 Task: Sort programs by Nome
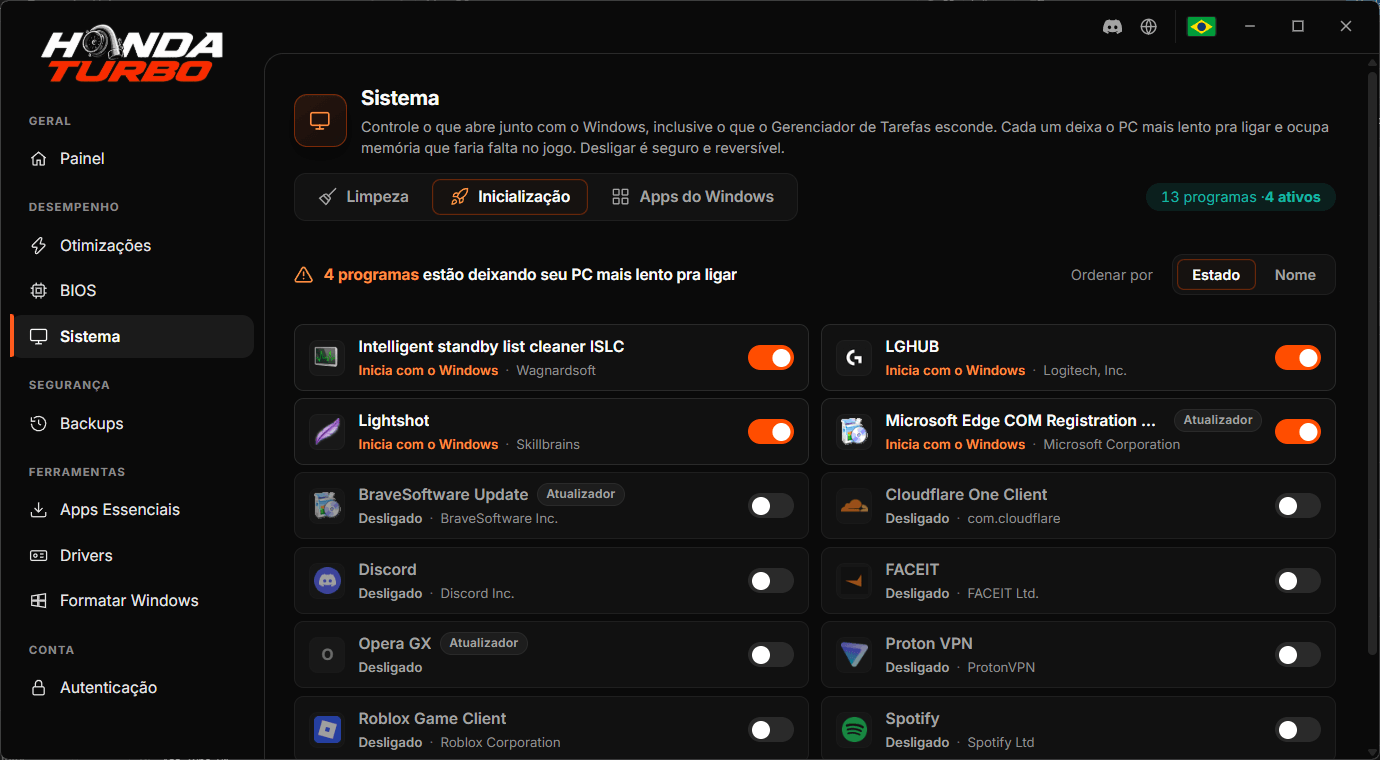pyautogui.click(x=1295, y=275)
